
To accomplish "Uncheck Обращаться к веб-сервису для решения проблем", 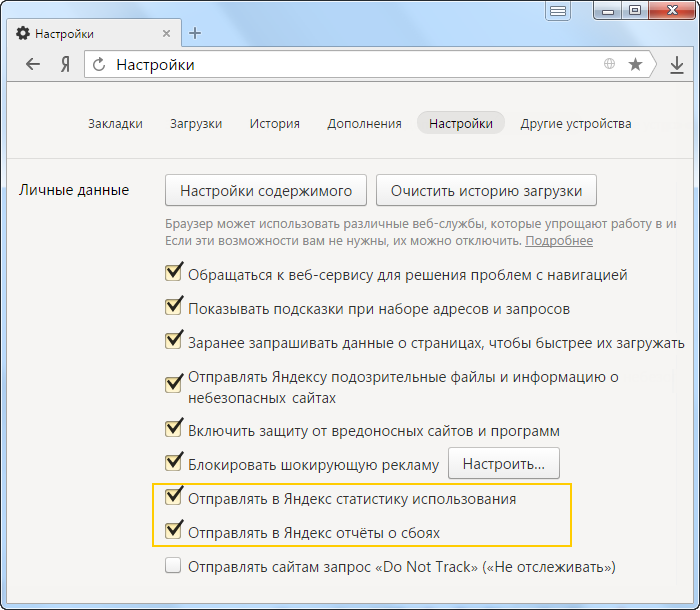I will pos(173,272).
